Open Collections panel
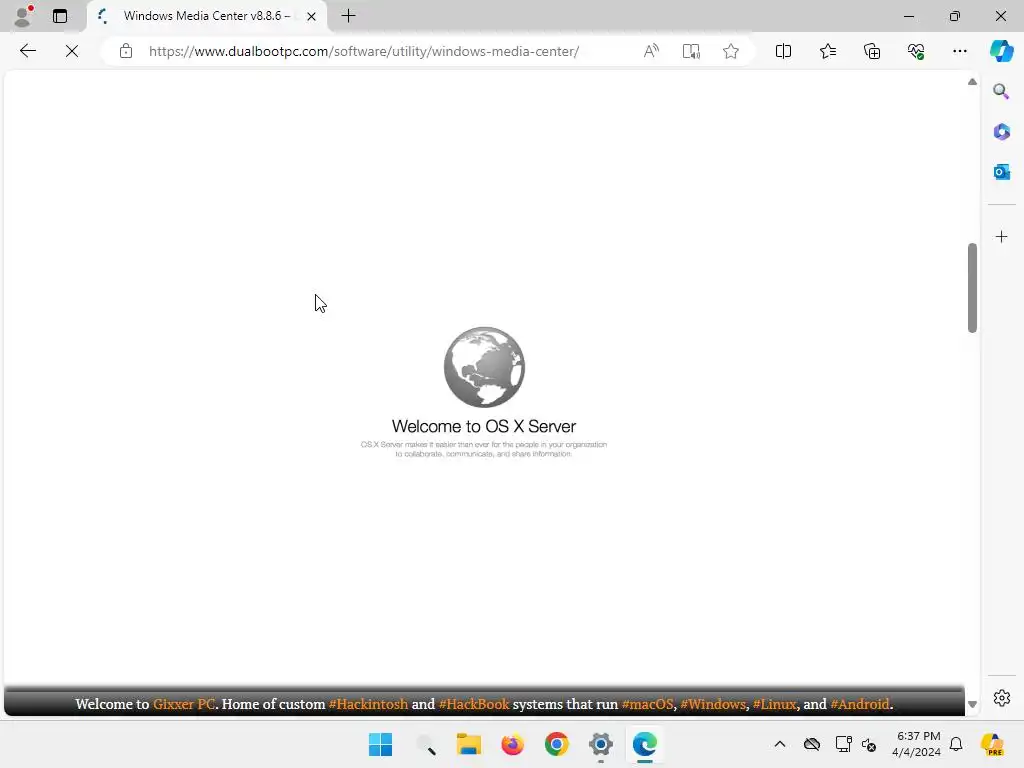The width and height of the screenshot is (1024, 768). [872, 51]
